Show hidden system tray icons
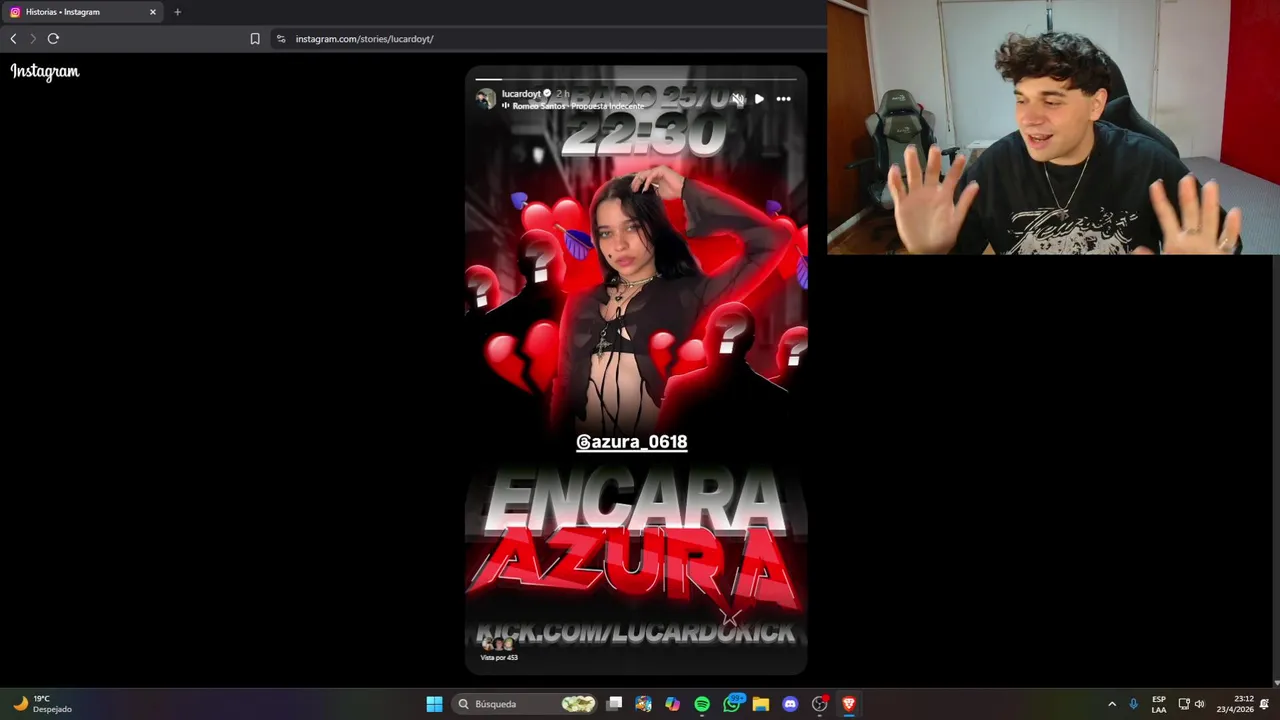Viewport: 1280px width, 720px height. [x=1112, y=704]
